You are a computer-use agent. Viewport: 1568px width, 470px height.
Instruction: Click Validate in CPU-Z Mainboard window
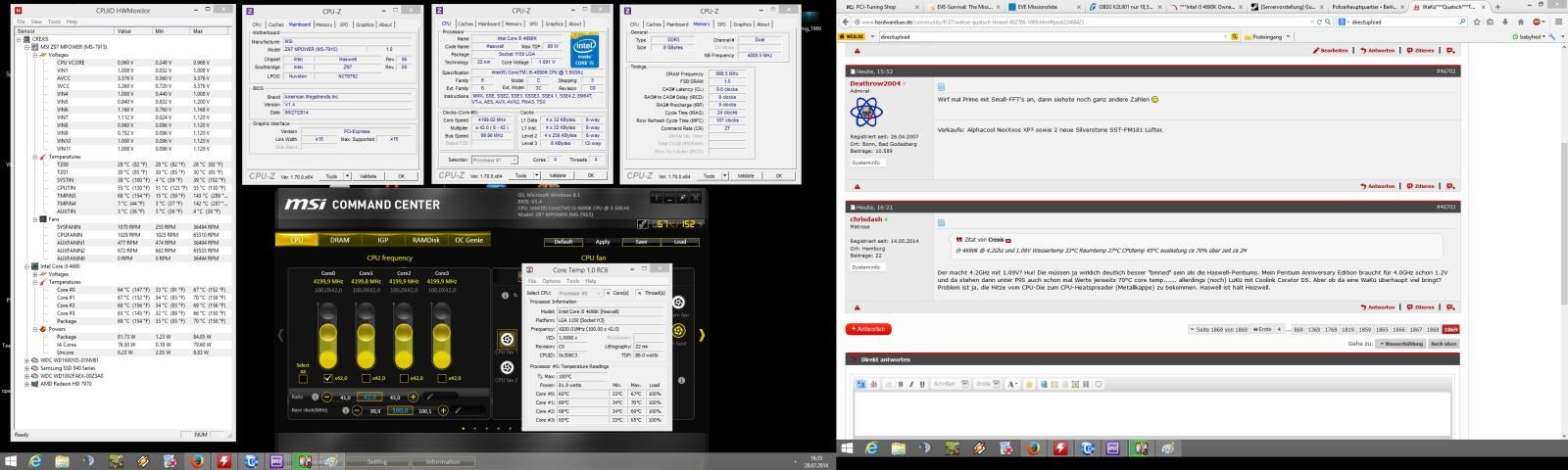coord(367,176)
